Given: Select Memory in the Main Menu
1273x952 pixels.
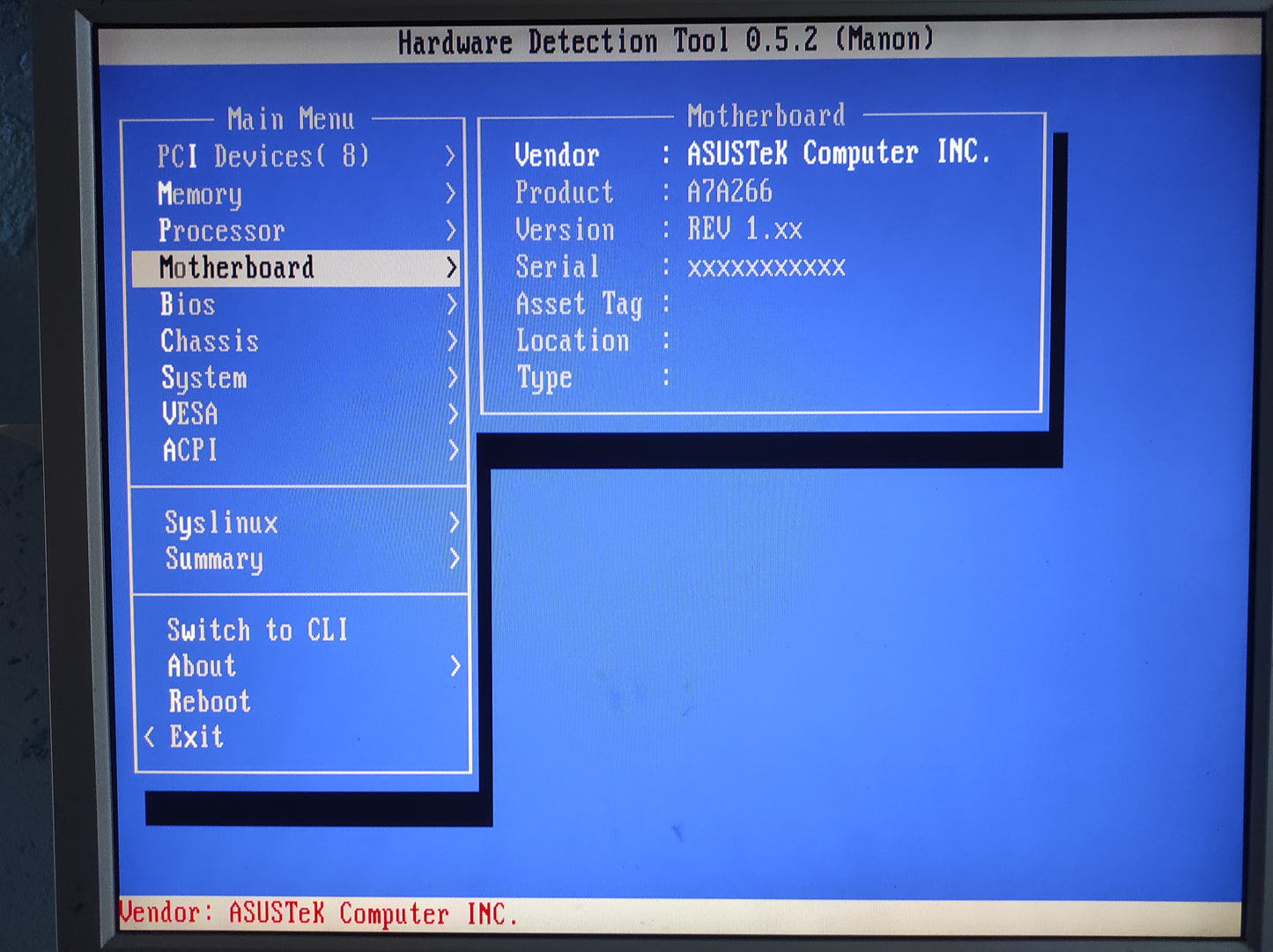Looking at the screenshot, I should coord(200,194).
